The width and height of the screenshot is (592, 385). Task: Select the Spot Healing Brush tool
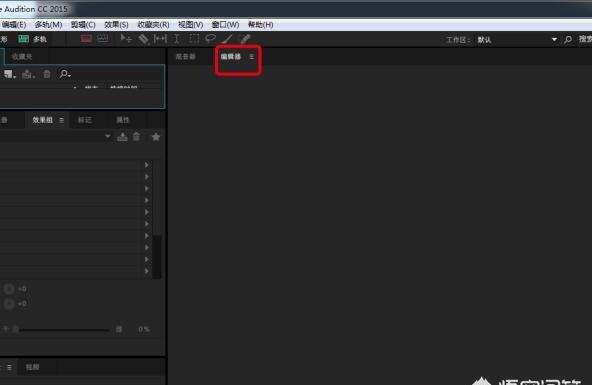pyautogui.click(x=245, y=39)
